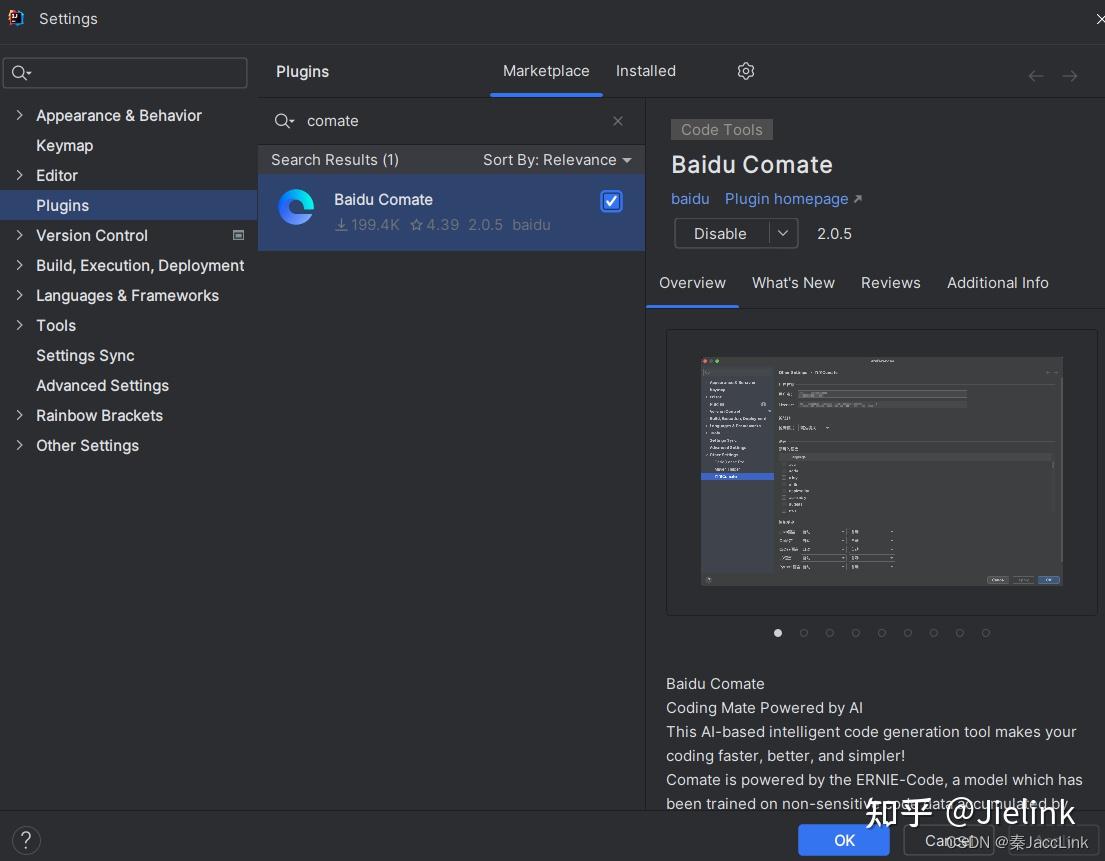
Task: Expand the Languages & Frameworks section
Action: [x=19, y=296]
